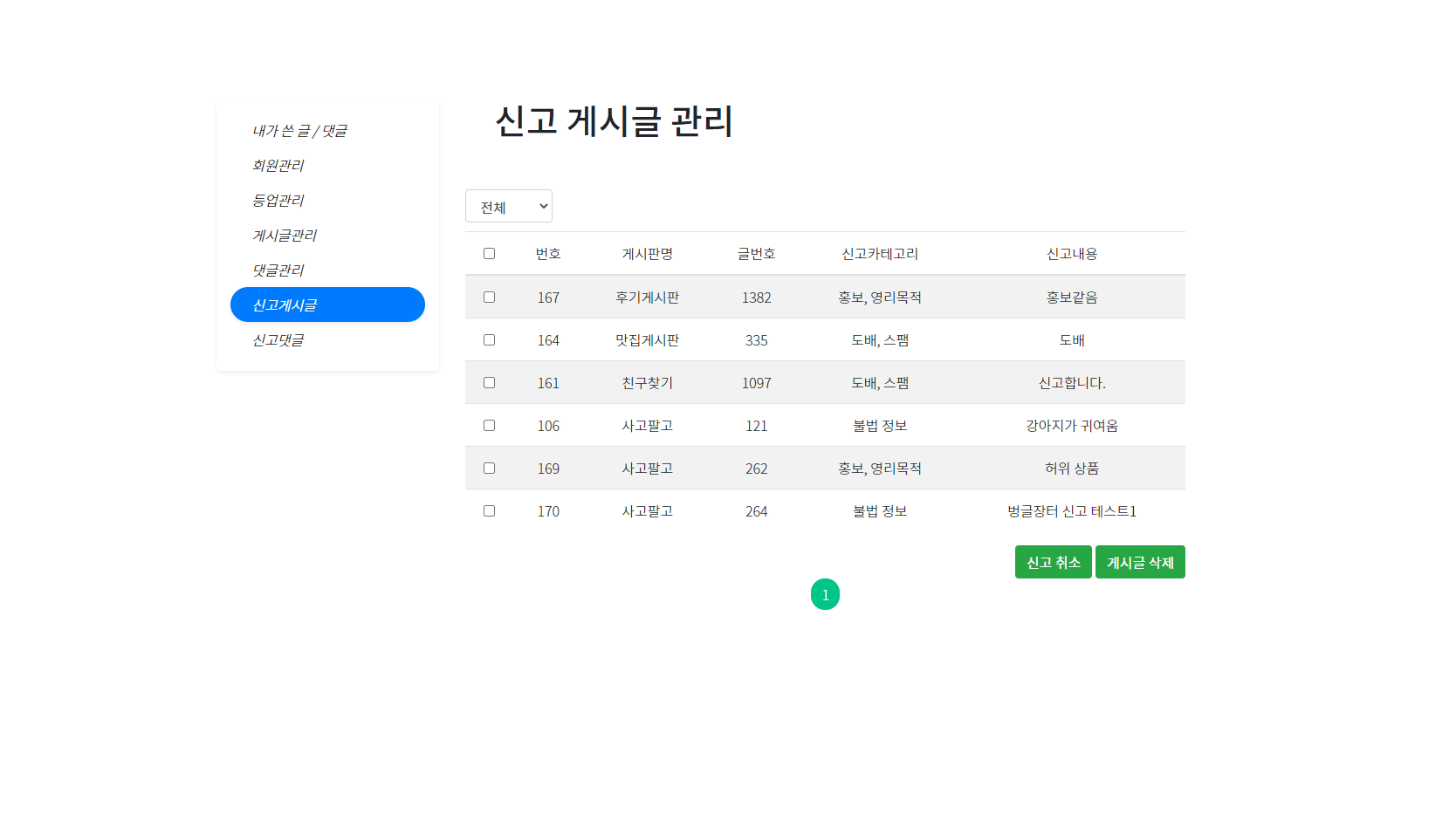Screen dimensions: 1456x828
Task: Click the green 게시글 삭제 button
Action: coord(1140,561)
